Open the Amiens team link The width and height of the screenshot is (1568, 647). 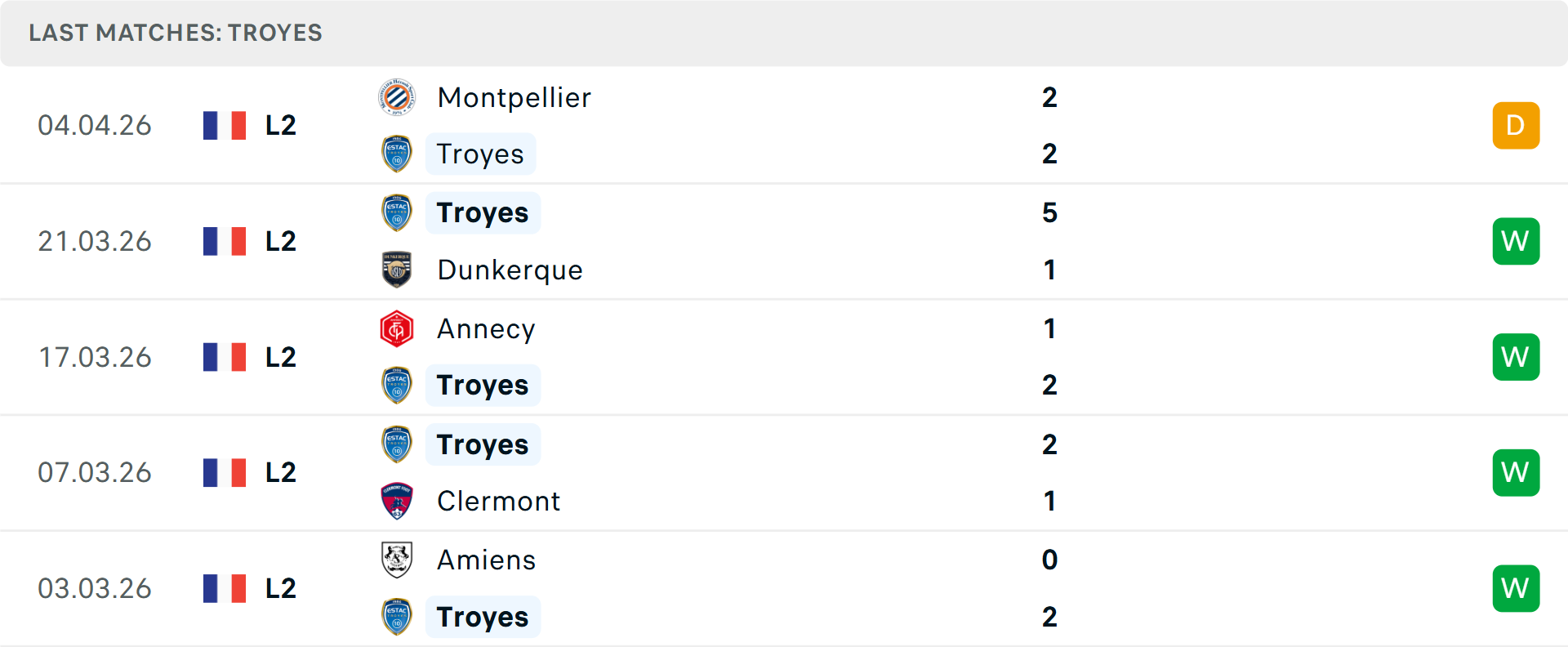(x=486, y=560)
